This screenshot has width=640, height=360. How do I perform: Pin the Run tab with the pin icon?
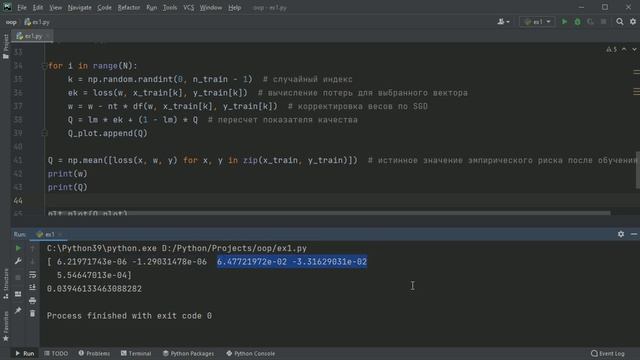pyautogui.click(x=18, y=311)
